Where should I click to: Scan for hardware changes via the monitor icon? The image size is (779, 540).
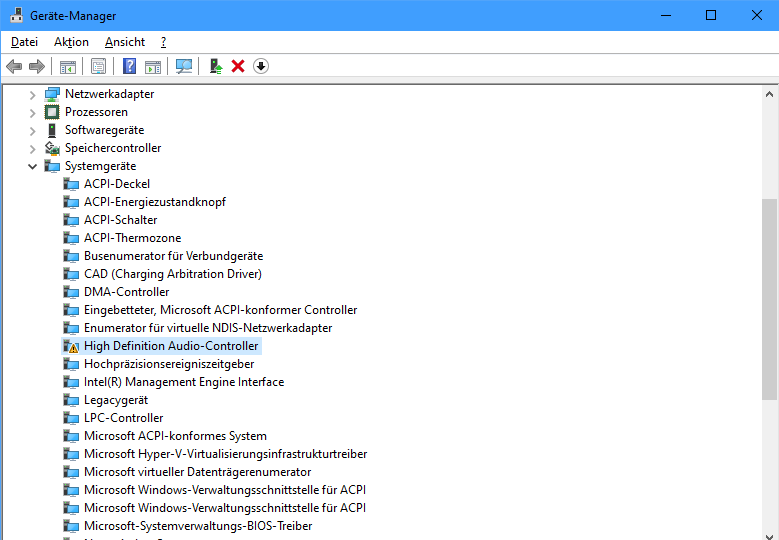[184, 66]
